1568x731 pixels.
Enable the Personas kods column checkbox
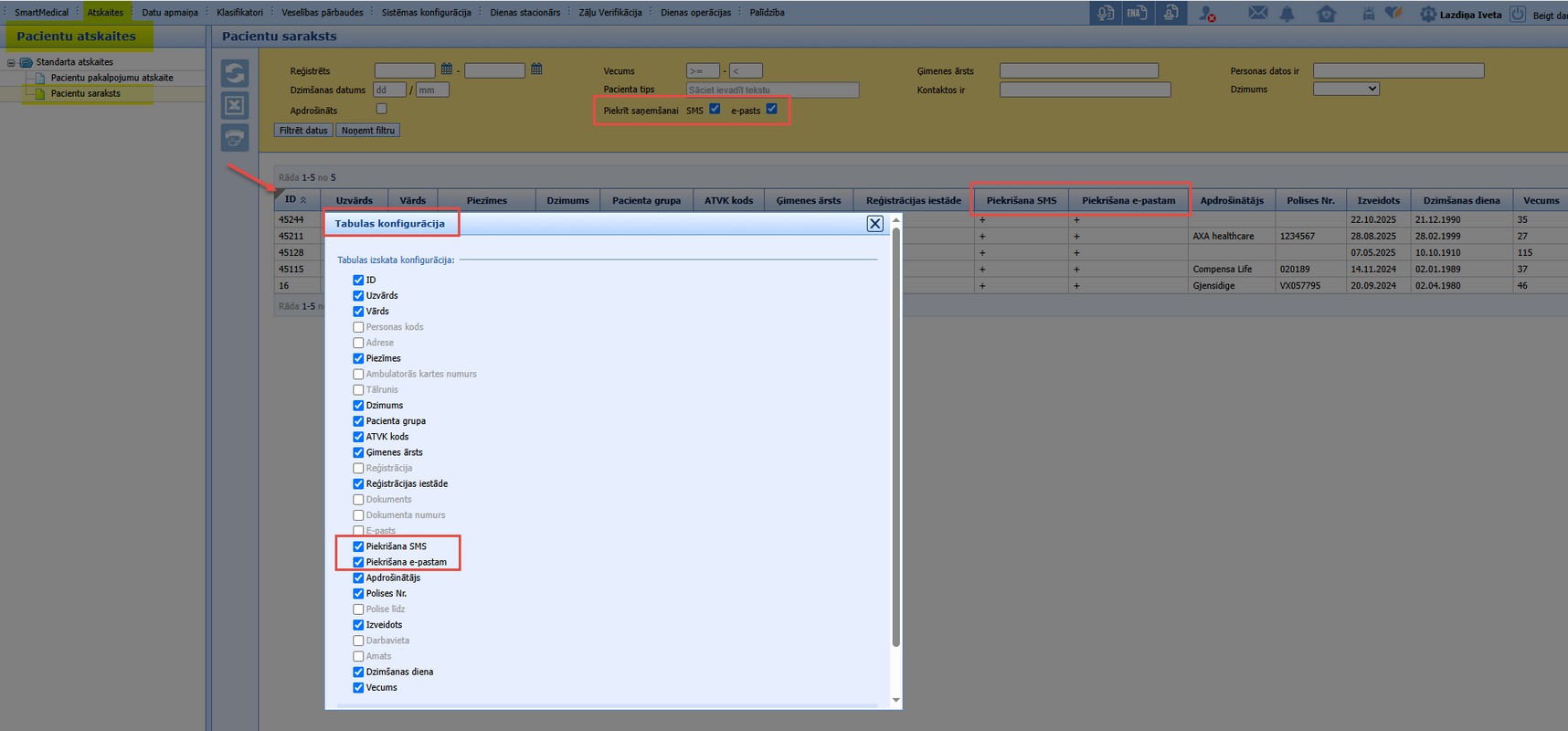coord(358,327)
